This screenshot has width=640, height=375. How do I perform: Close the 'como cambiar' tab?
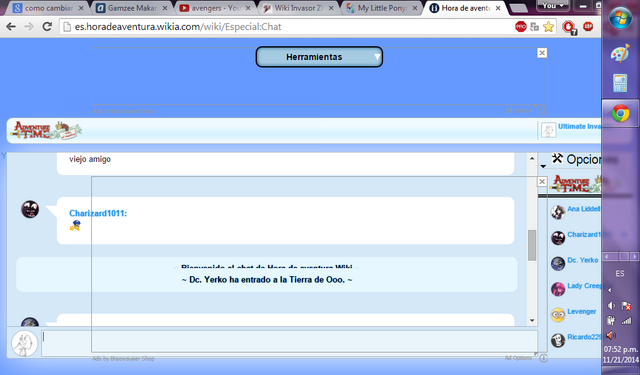pos(81,8)
